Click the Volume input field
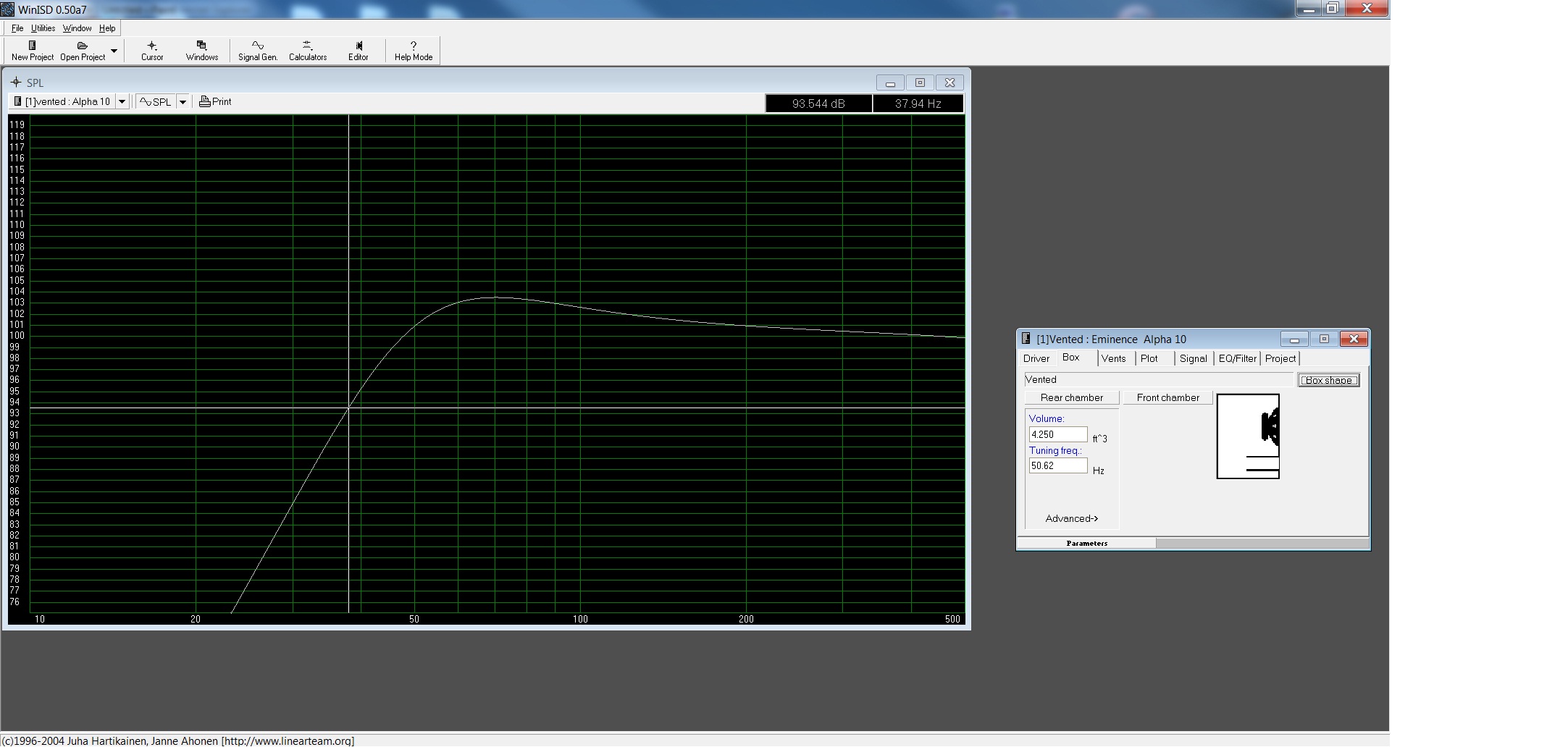1568x747 pixels. click(x=1057, y=435)
